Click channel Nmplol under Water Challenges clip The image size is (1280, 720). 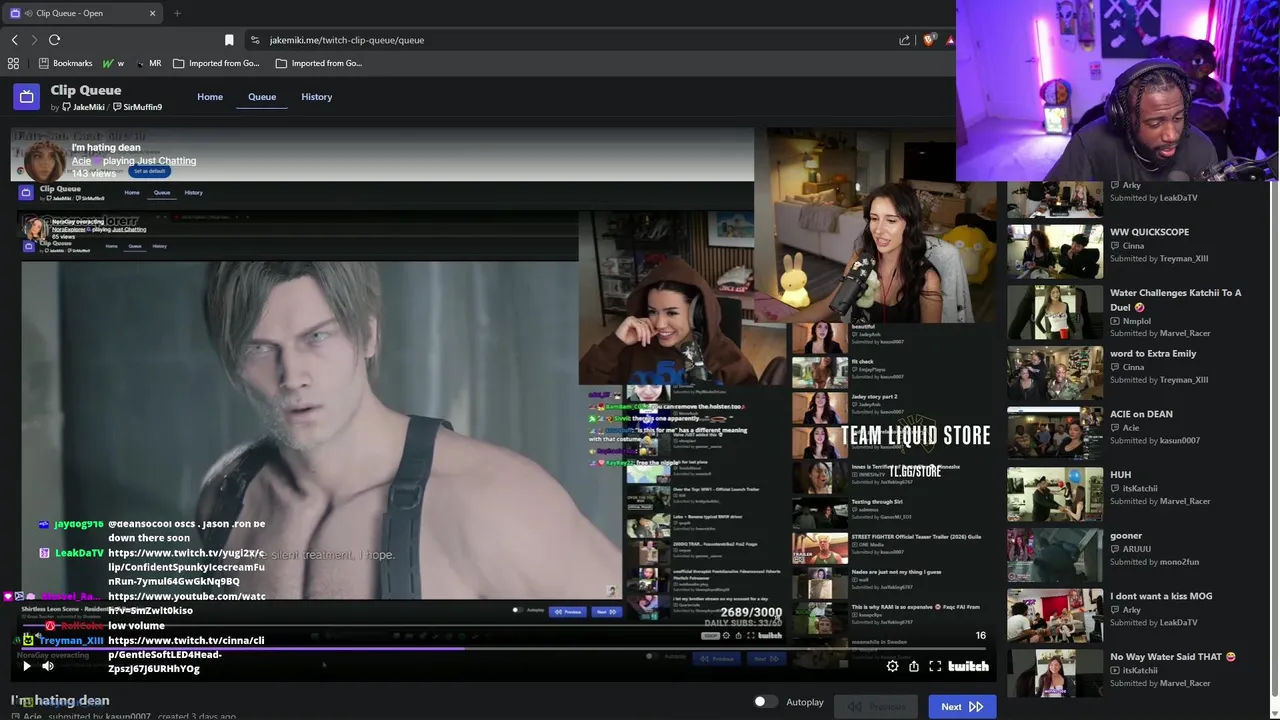tap(1136, 321)
